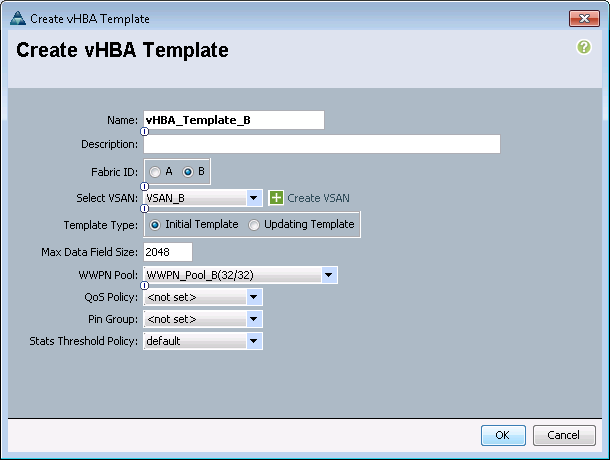
Task: Select Fabric ID B radio button
Action: point(188,172)
